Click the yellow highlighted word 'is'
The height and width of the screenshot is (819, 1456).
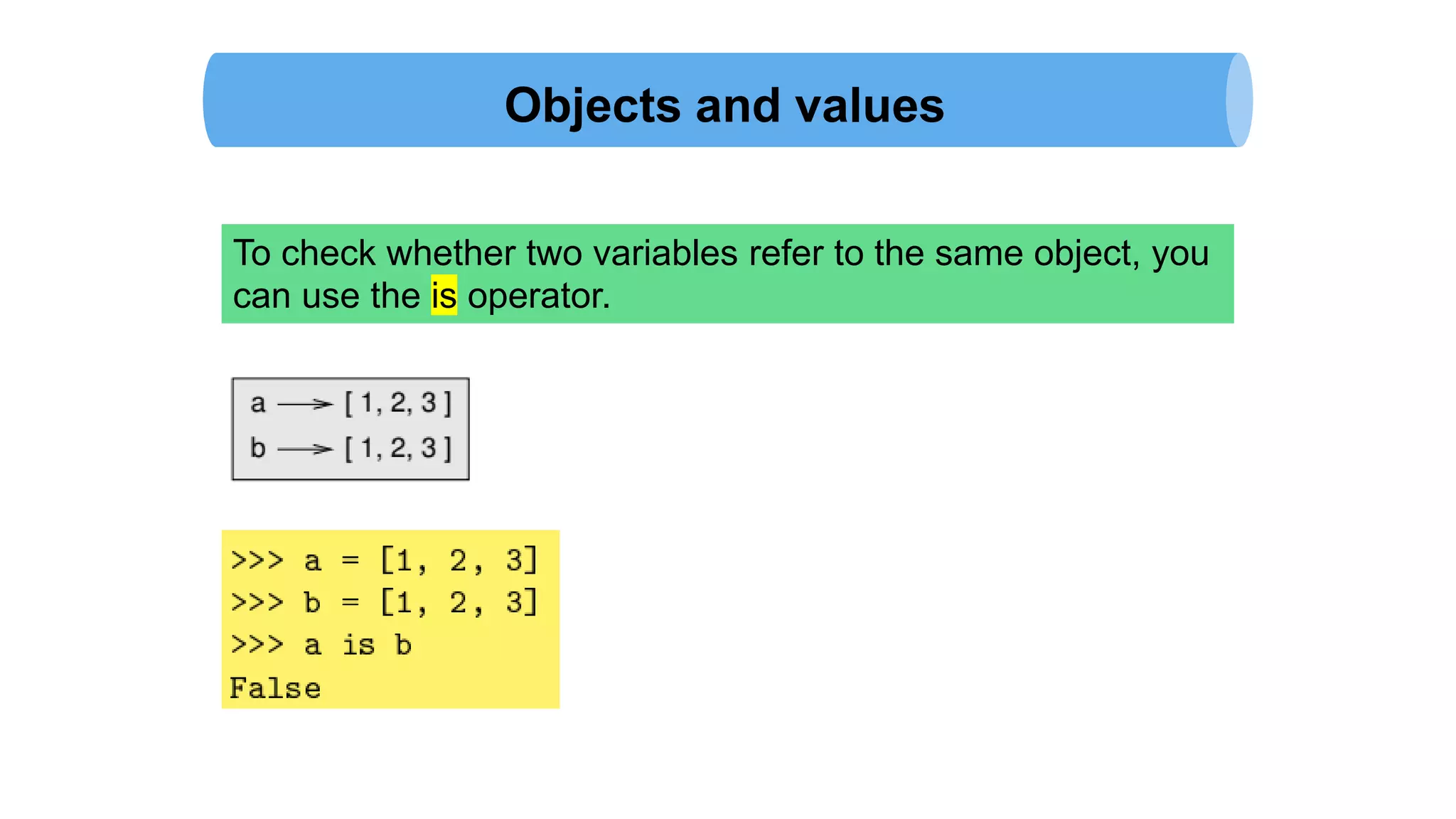(x=444, y=295)
